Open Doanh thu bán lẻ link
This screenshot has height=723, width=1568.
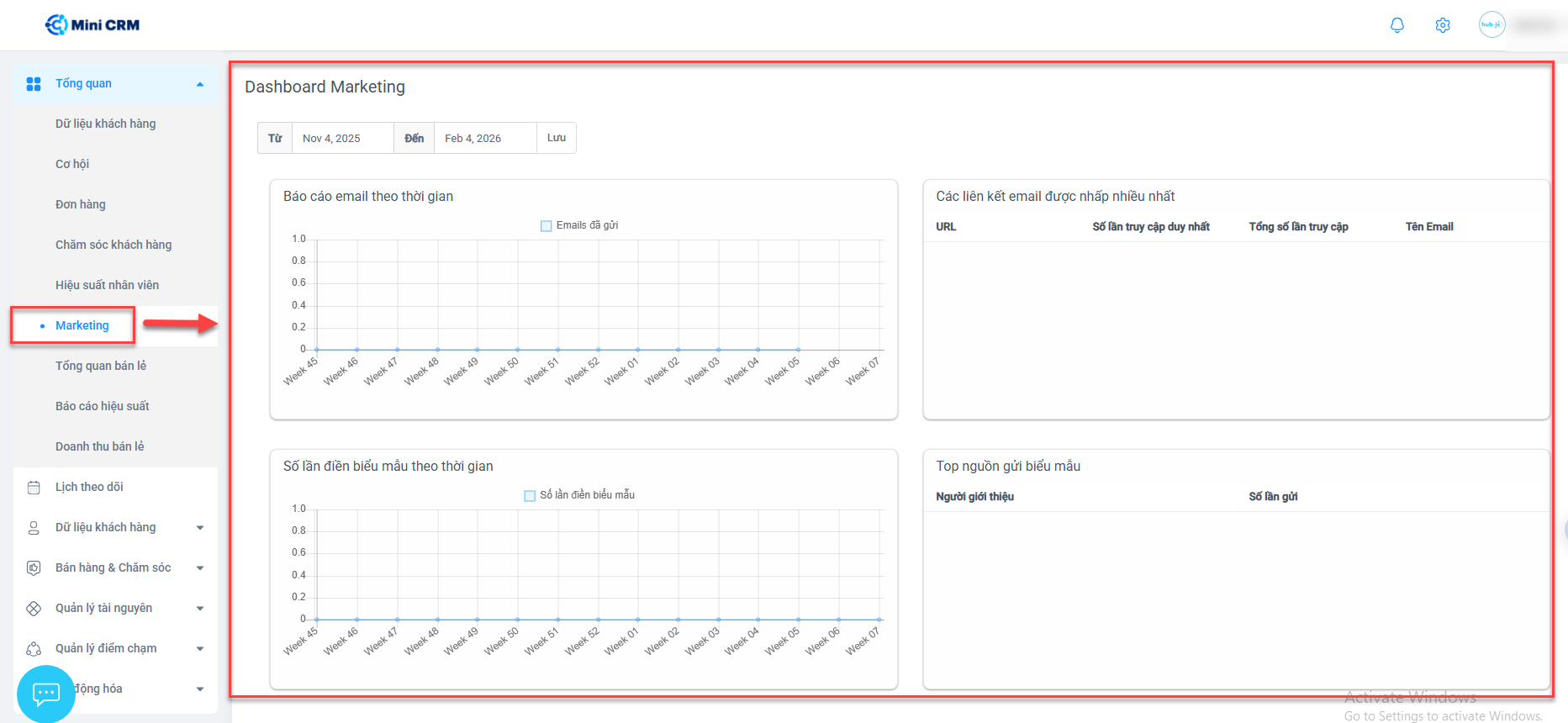point(99,446)
